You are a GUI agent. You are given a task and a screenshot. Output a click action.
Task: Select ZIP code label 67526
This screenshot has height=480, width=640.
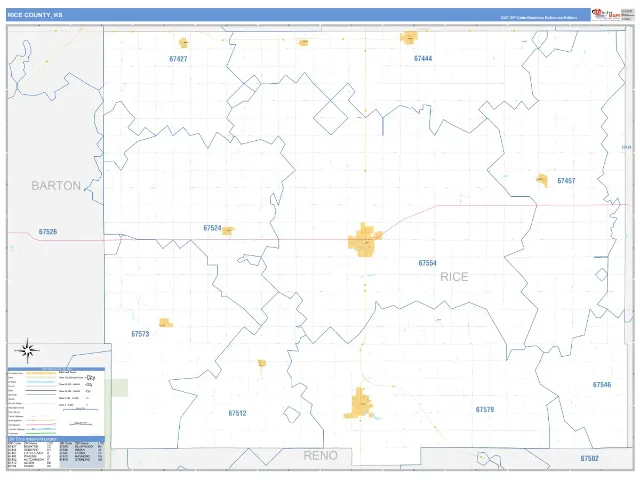(x=48, y=231)
